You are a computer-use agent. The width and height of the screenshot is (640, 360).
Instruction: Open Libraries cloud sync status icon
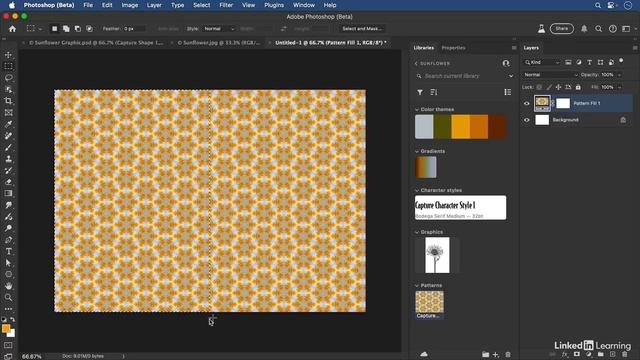tap(424, 354)
